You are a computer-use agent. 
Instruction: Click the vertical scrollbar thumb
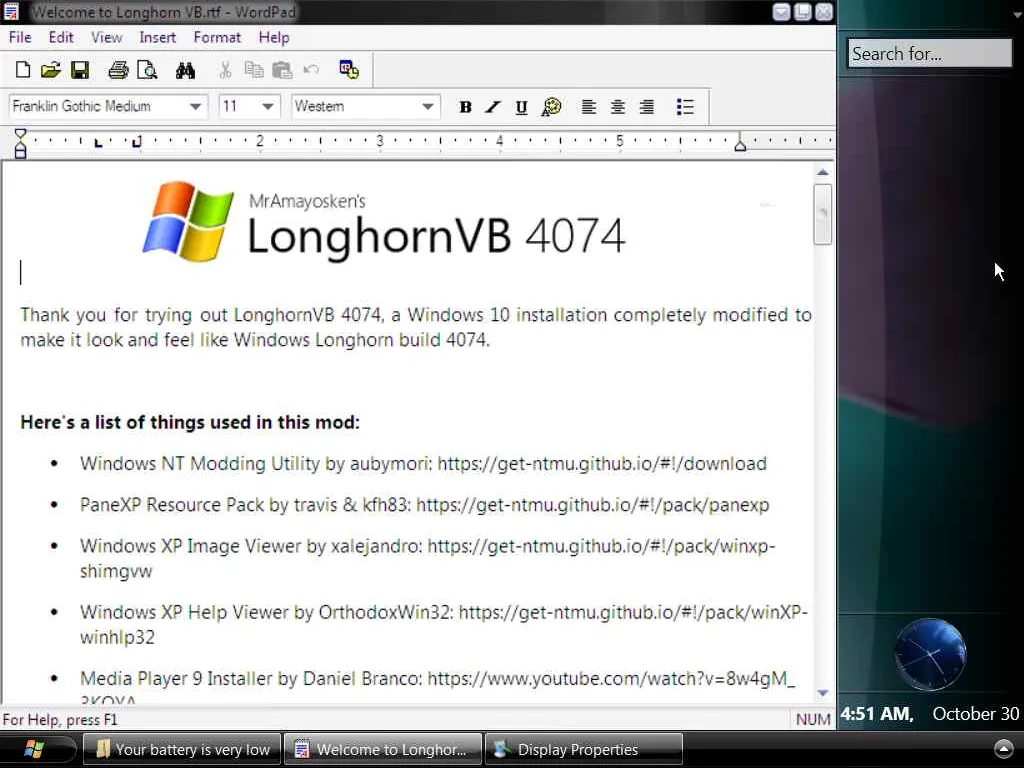pos(823,214)
